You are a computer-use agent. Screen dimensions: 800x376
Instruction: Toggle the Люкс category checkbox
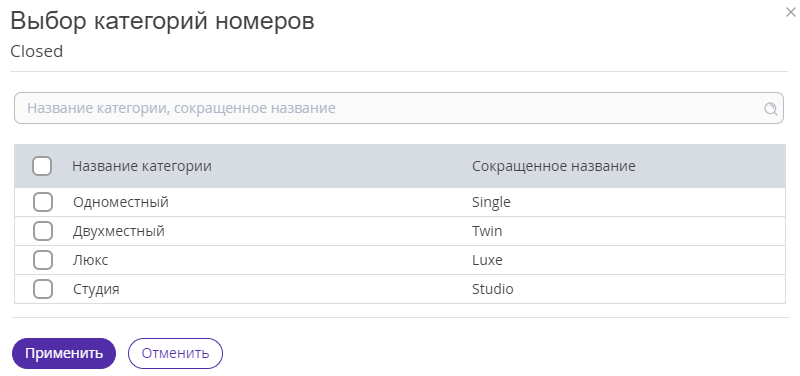(x=43, y=260)
